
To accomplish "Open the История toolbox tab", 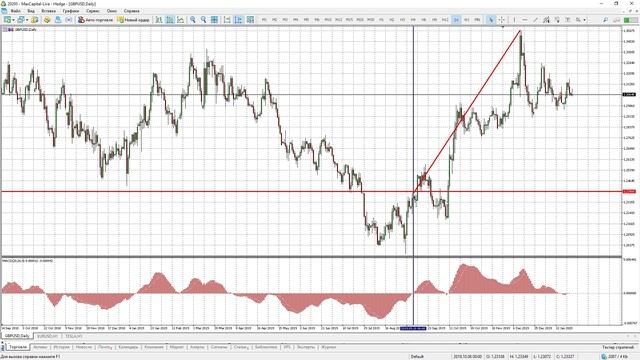I will [x=62, y=347].
